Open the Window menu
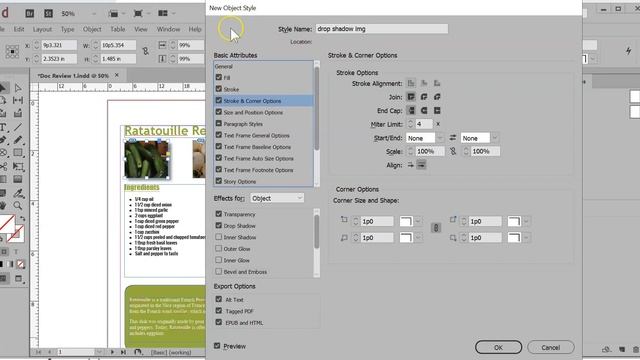640x360 pixels. [x=168, y=29]
